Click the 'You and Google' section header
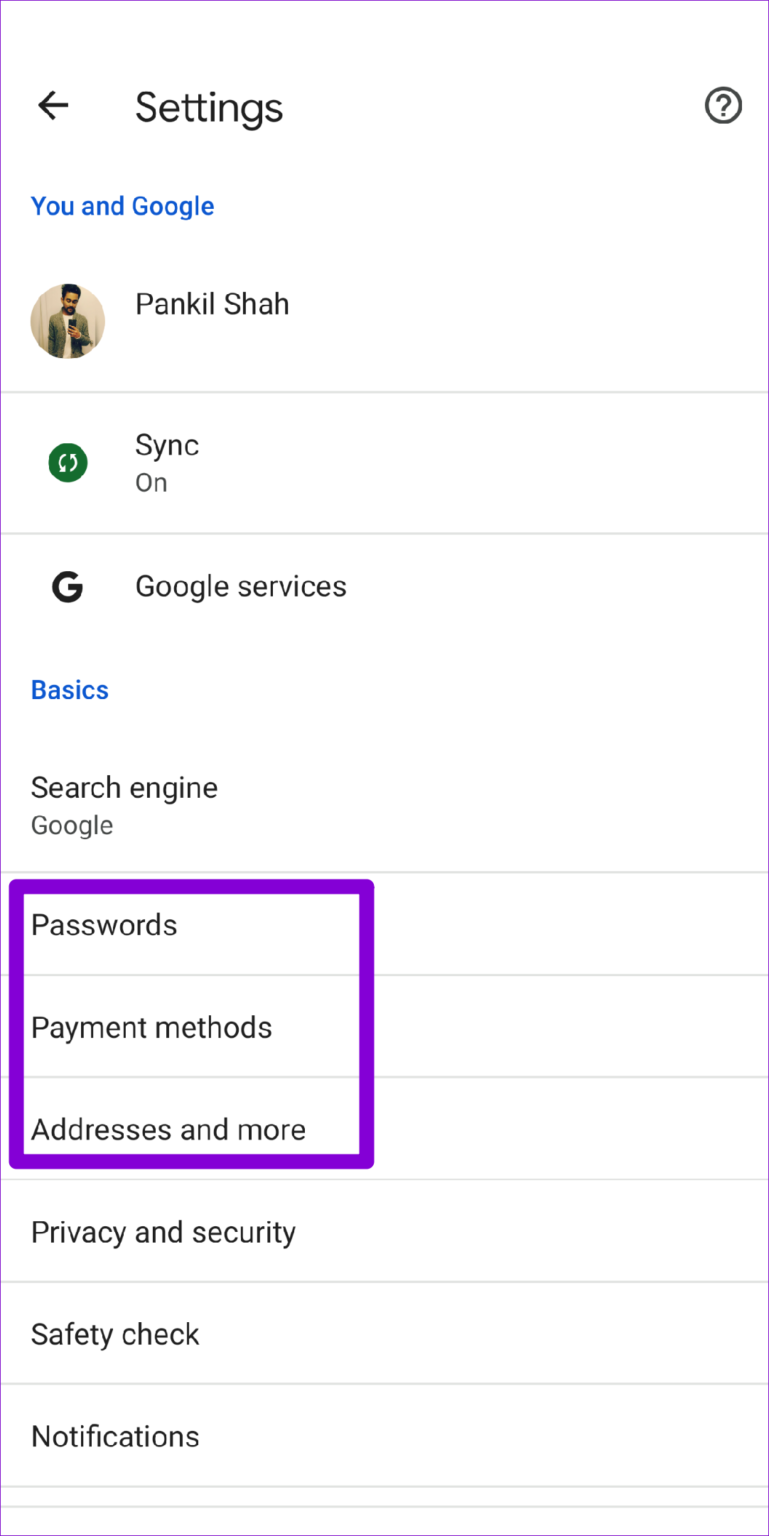Screen dimensions: 769x1536 click(122, 206)
